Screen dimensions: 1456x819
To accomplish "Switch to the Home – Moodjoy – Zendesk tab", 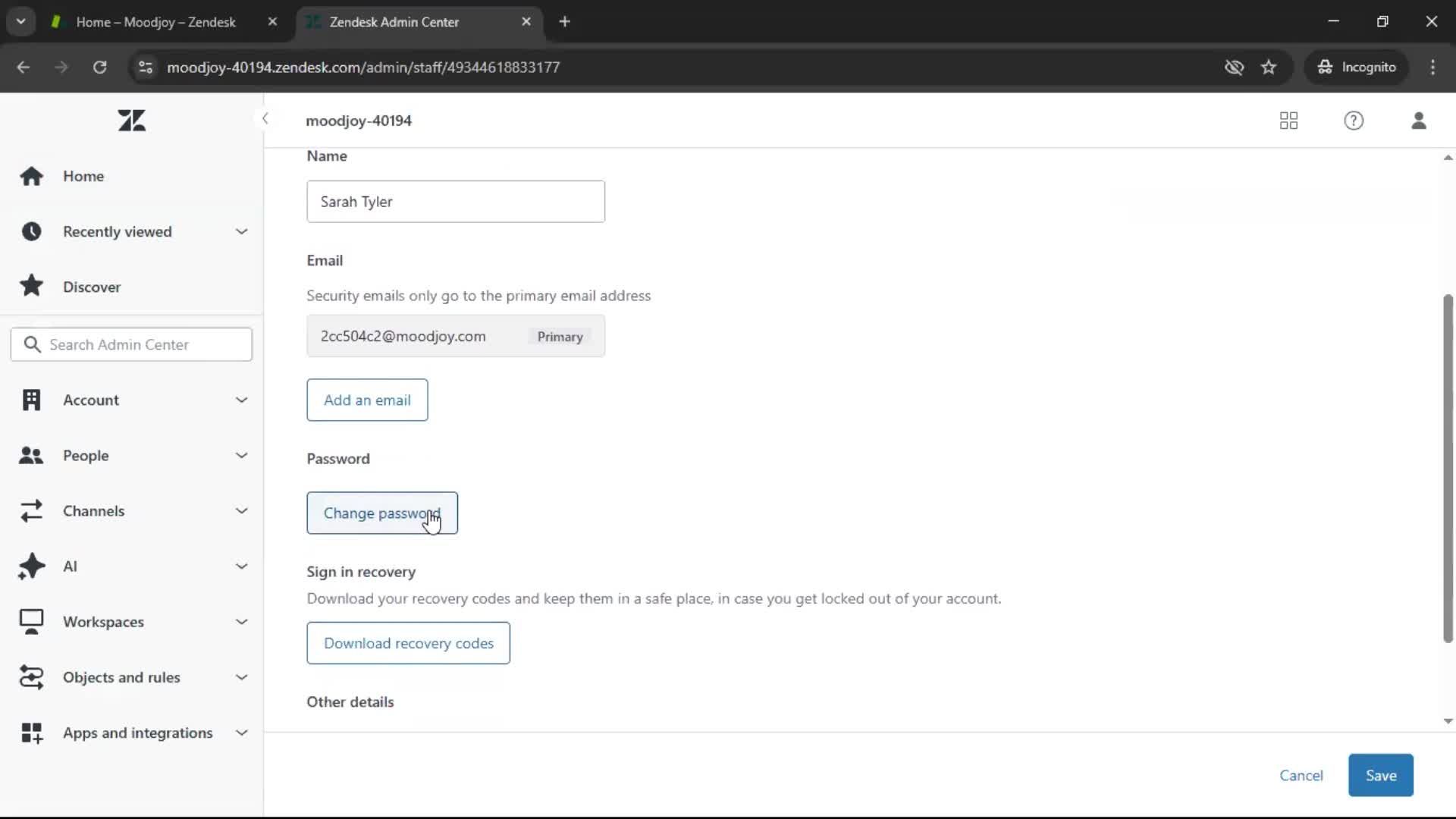I will [155, 22].
